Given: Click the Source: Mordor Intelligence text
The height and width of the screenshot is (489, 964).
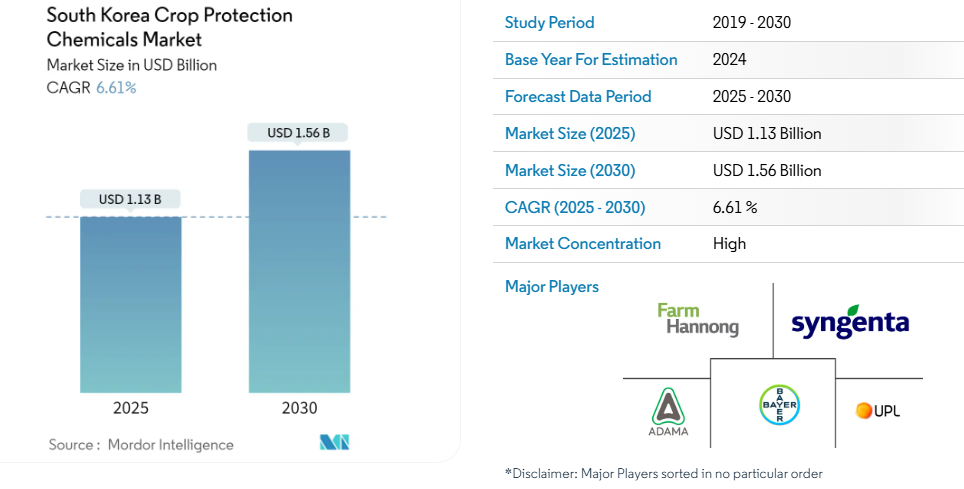Looking at the screenshot, I should pos(141,445).
